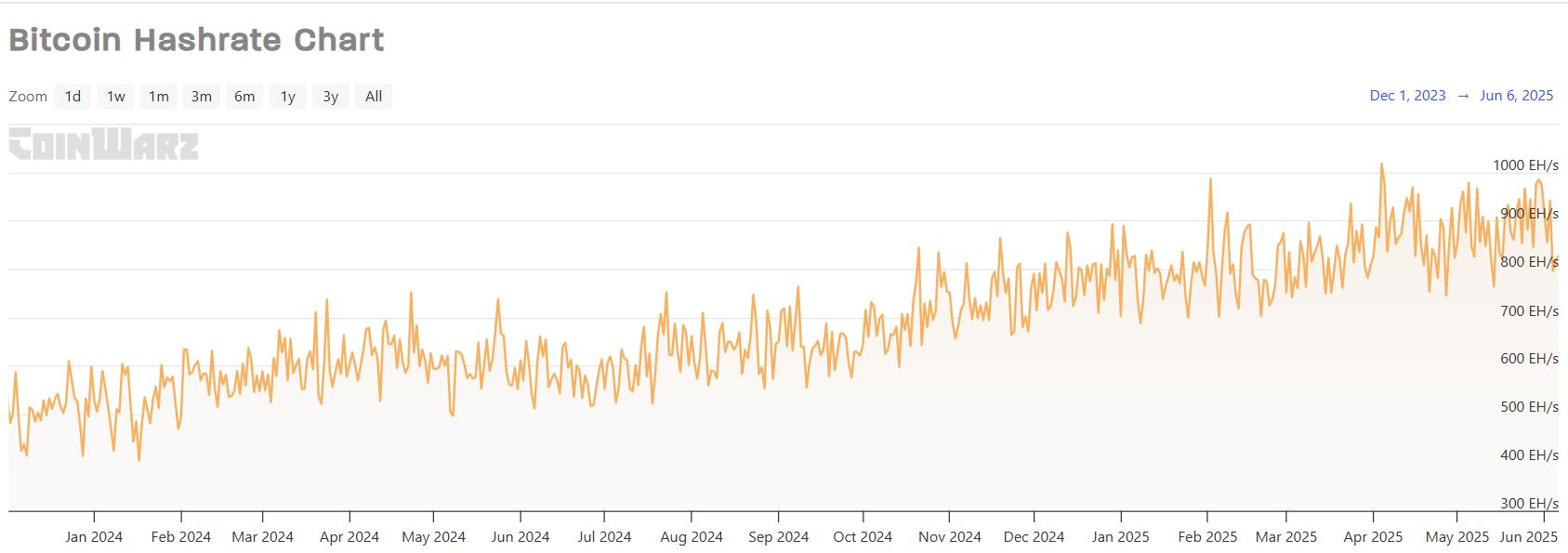
Task: Click the Jan 2024 axis label
Action: [x=94, y=536]
